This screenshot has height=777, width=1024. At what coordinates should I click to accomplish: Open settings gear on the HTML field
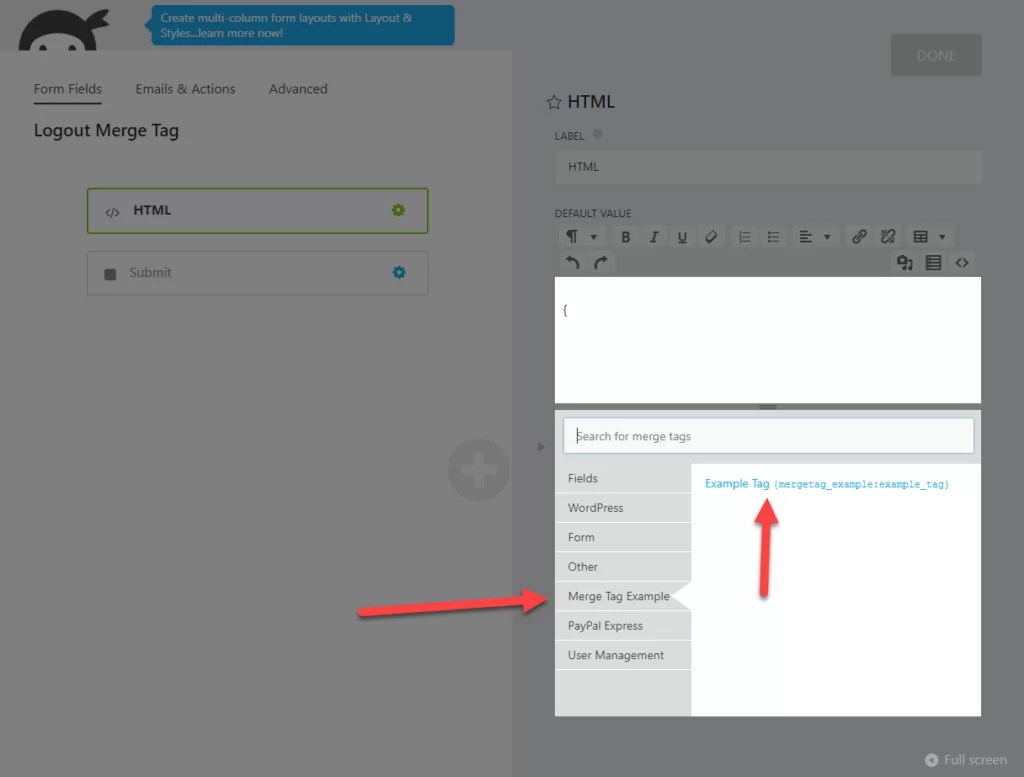(398, 211)
